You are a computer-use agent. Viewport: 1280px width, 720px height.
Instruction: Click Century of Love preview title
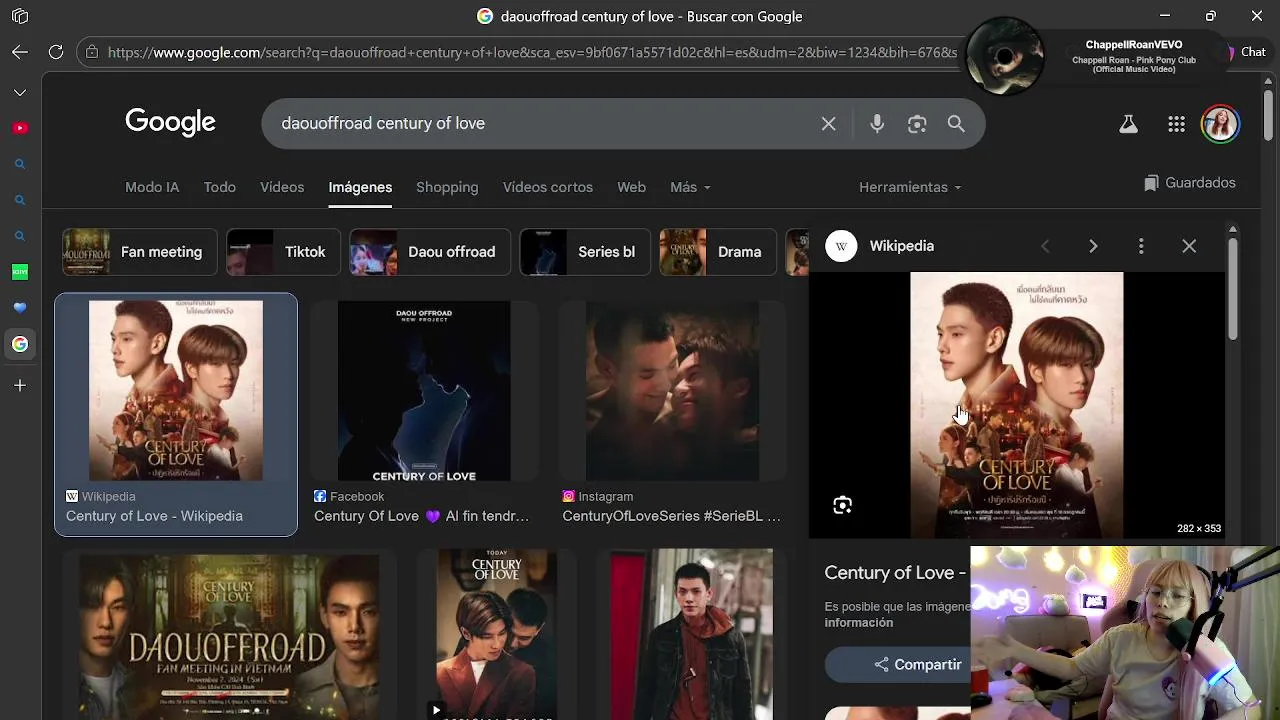pyautogui.click(x=895, y=573)
